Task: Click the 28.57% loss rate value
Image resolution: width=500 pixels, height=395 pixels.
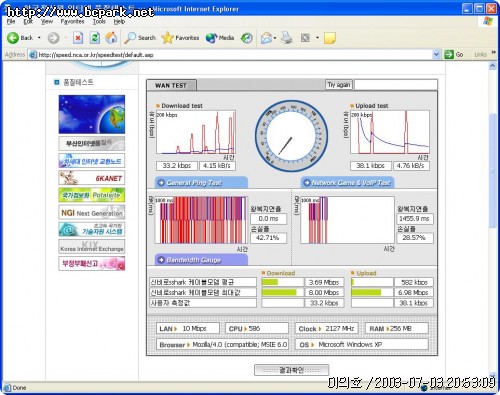Action: [415, 238]
